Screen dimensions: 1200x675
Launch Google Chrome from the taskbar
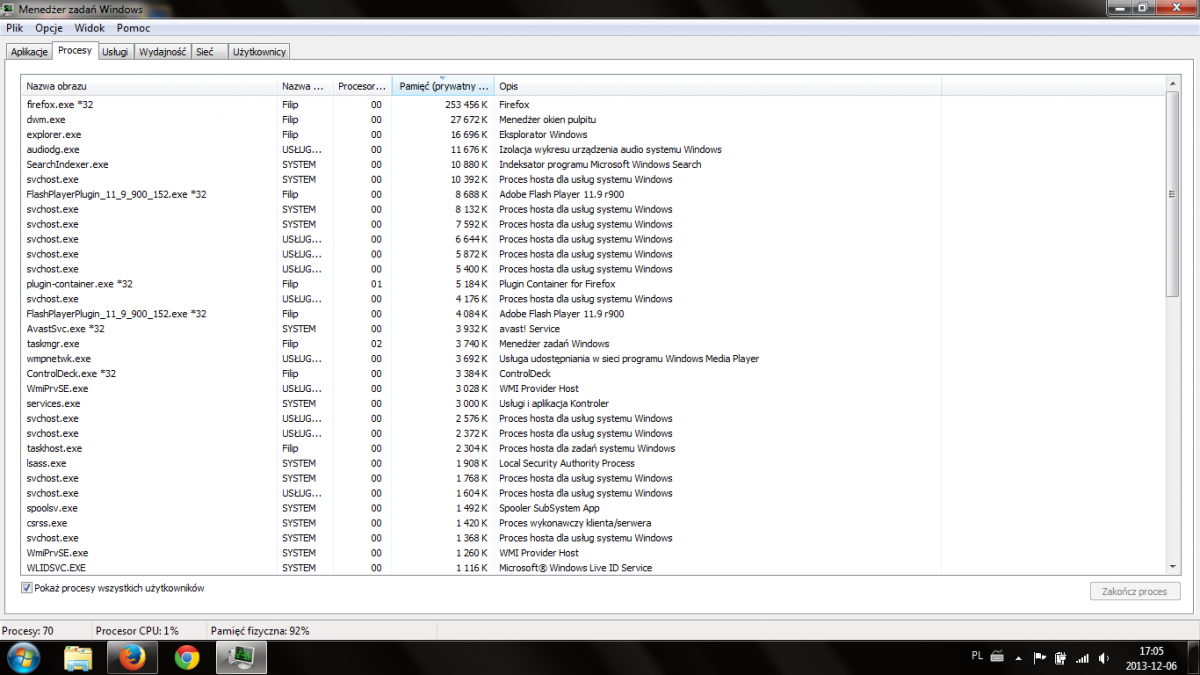pyautogui.click(x=186, y=657)
